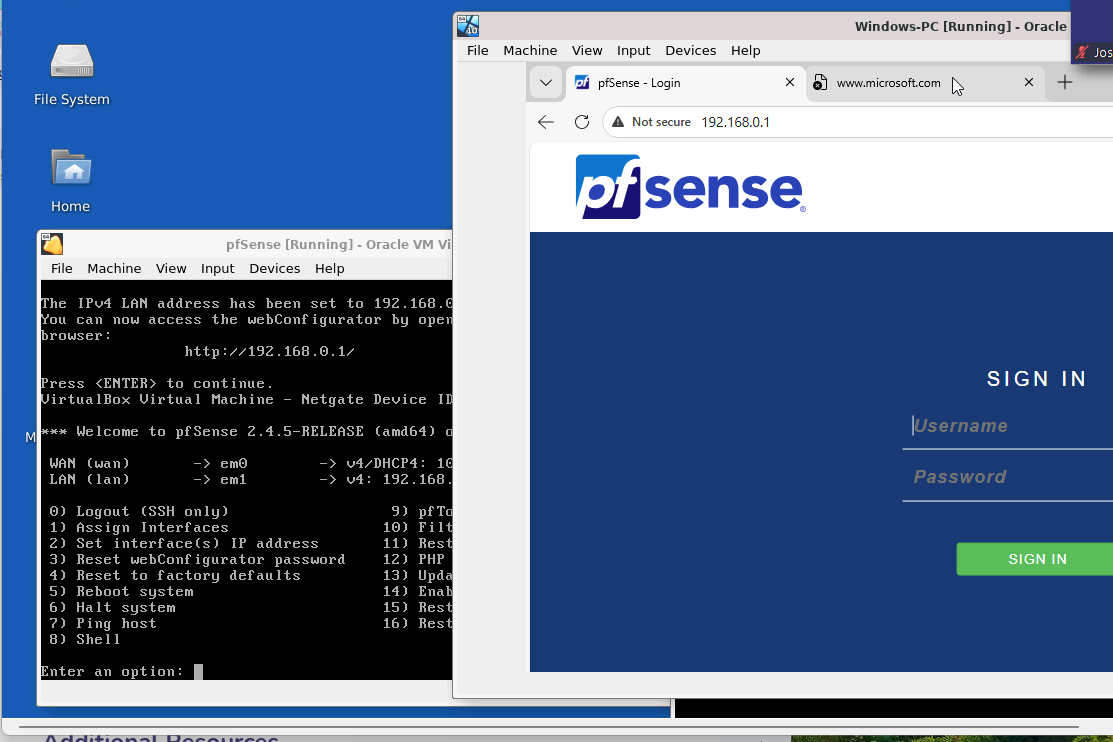
Task: Close the pfSense - Login tab
Action: point(790,83)
